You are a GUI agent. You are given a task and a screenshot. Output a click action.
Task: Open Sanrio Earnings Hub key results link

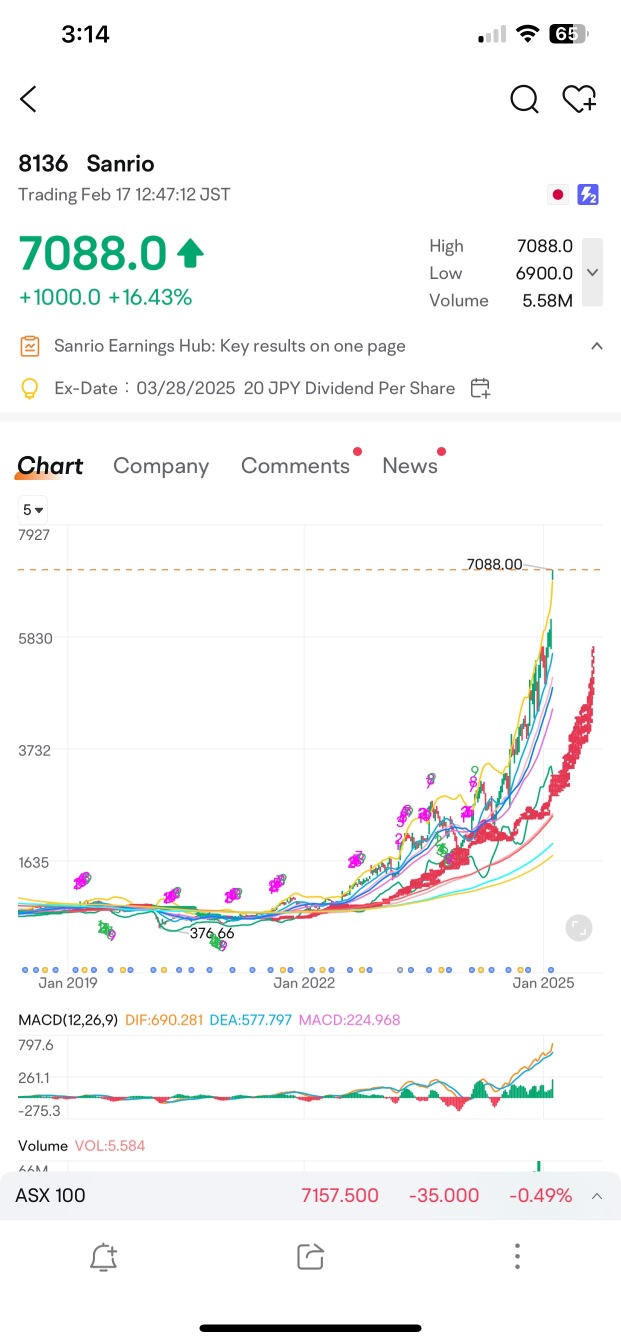[x=230, y=346]
